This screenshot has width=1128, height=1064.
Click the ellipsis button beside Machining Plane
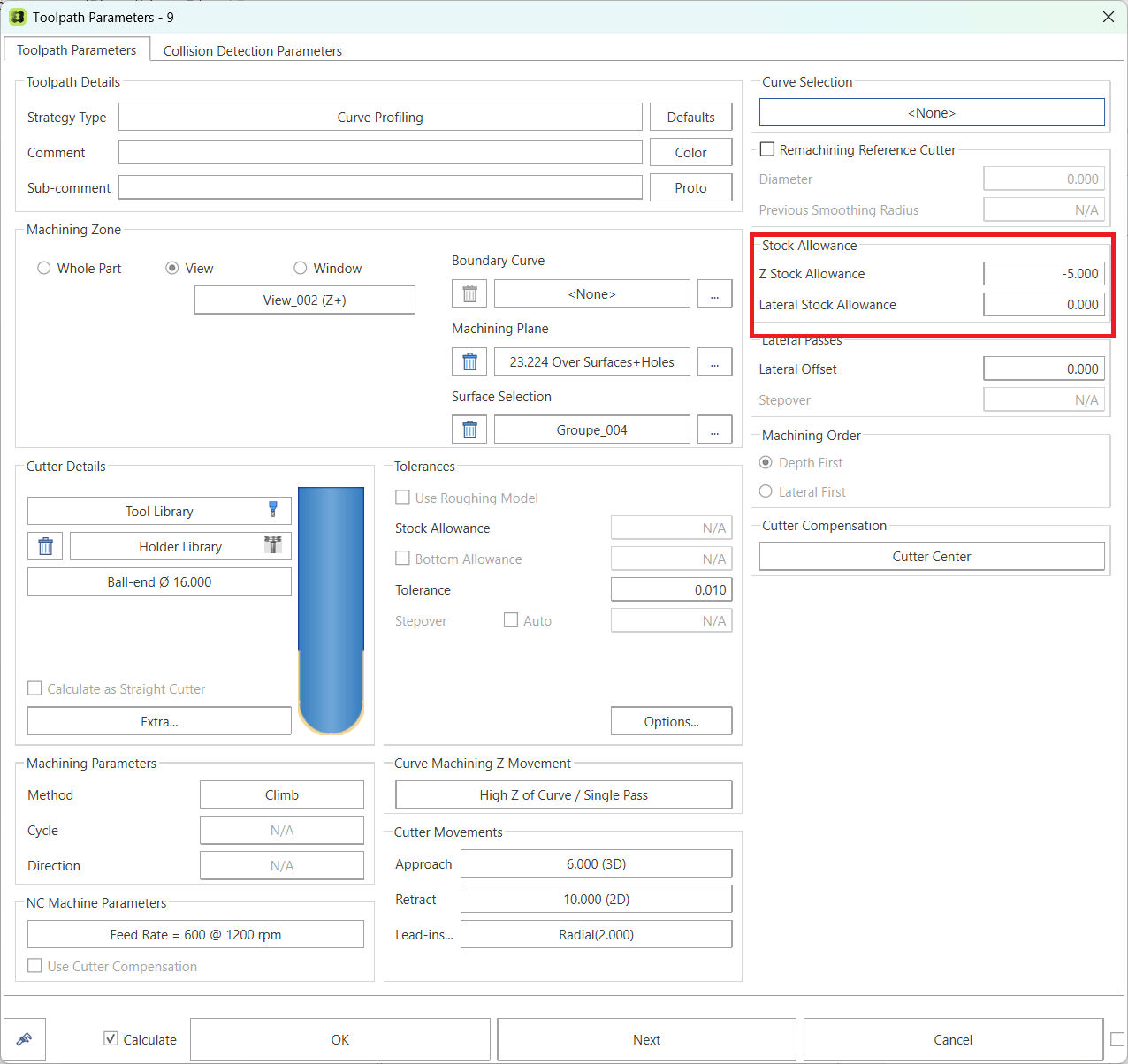715,361
